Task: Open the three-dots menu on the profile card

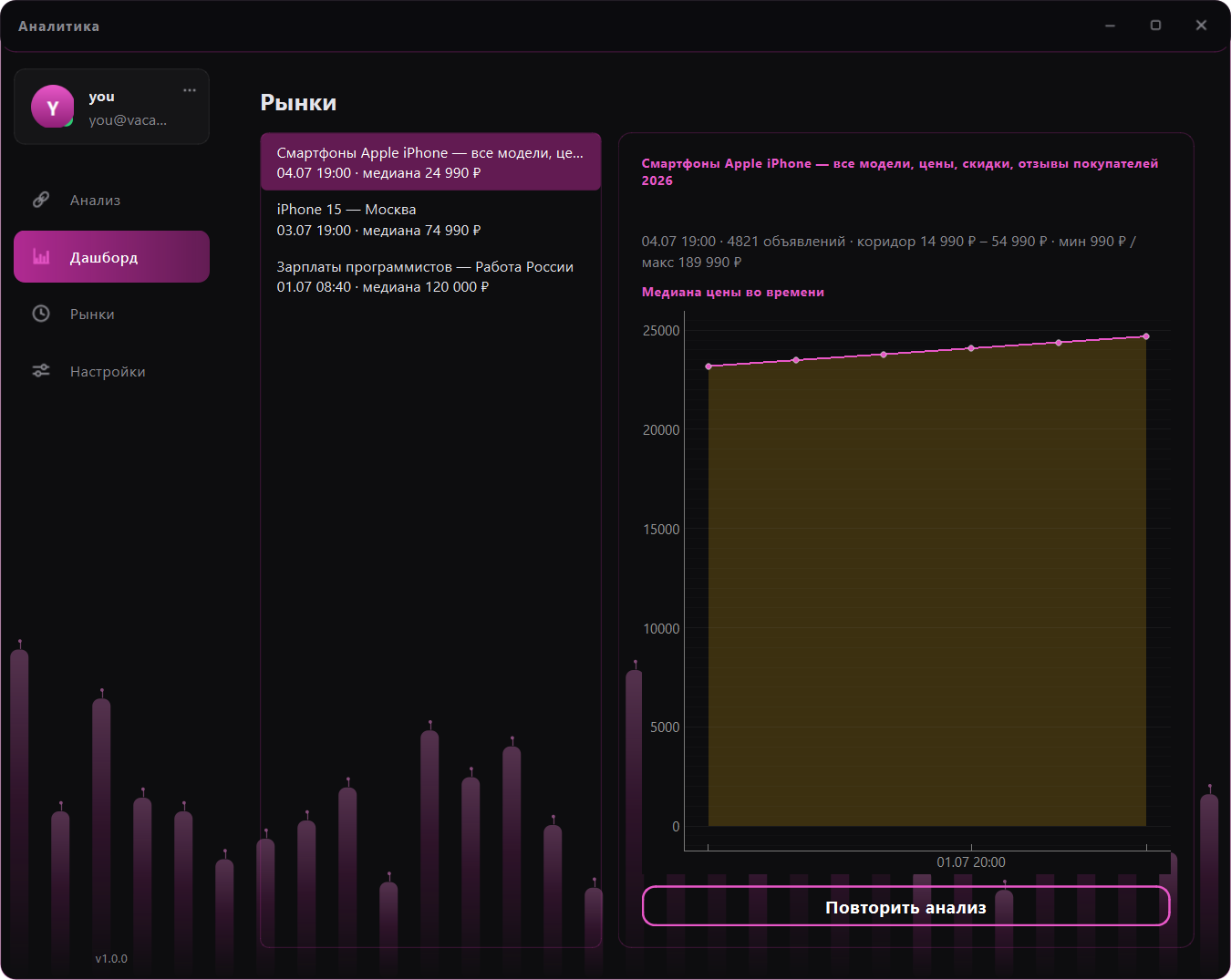Action: click(190, 90)
